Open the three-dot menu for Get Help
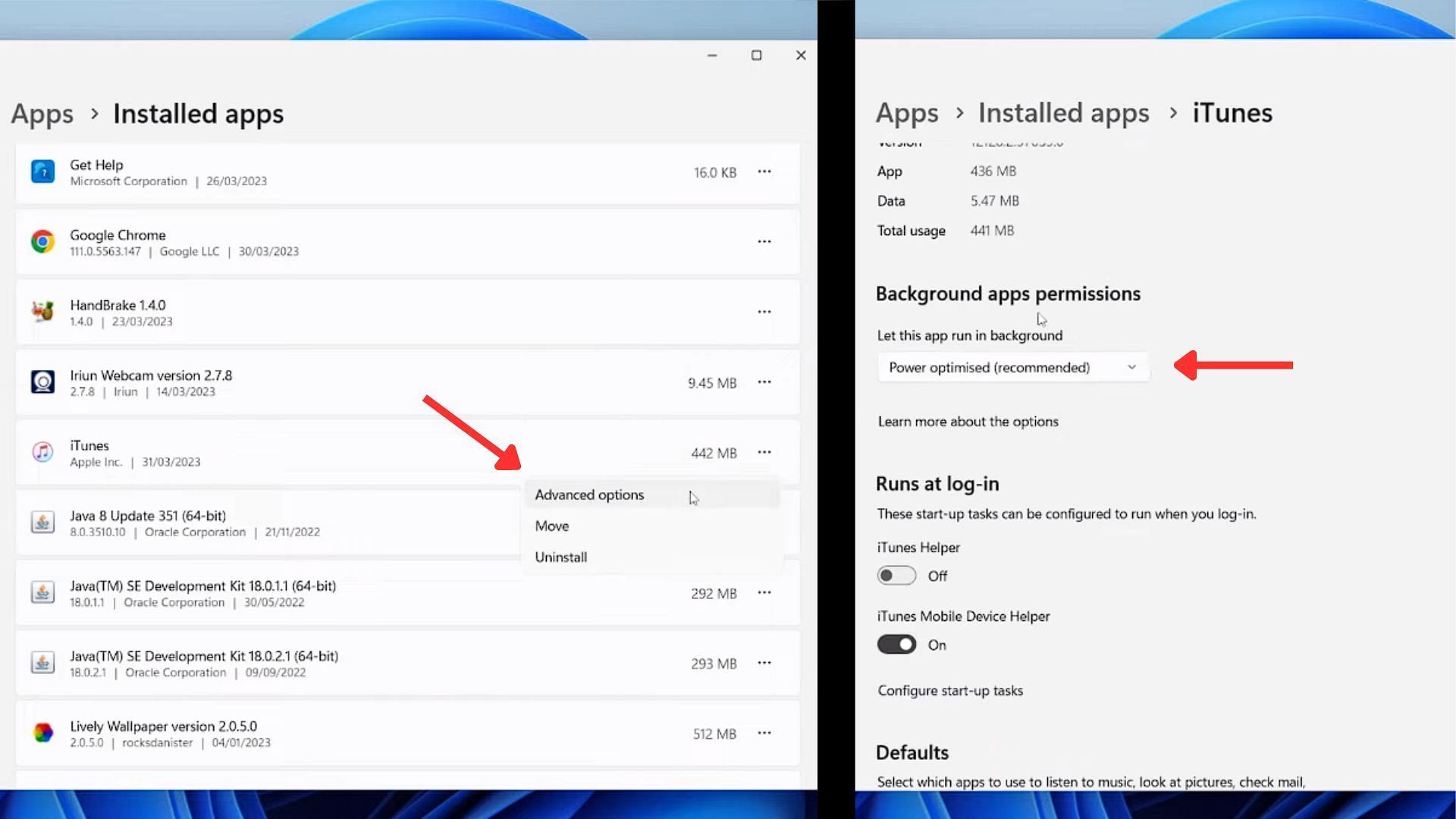 tap(764, 171)
